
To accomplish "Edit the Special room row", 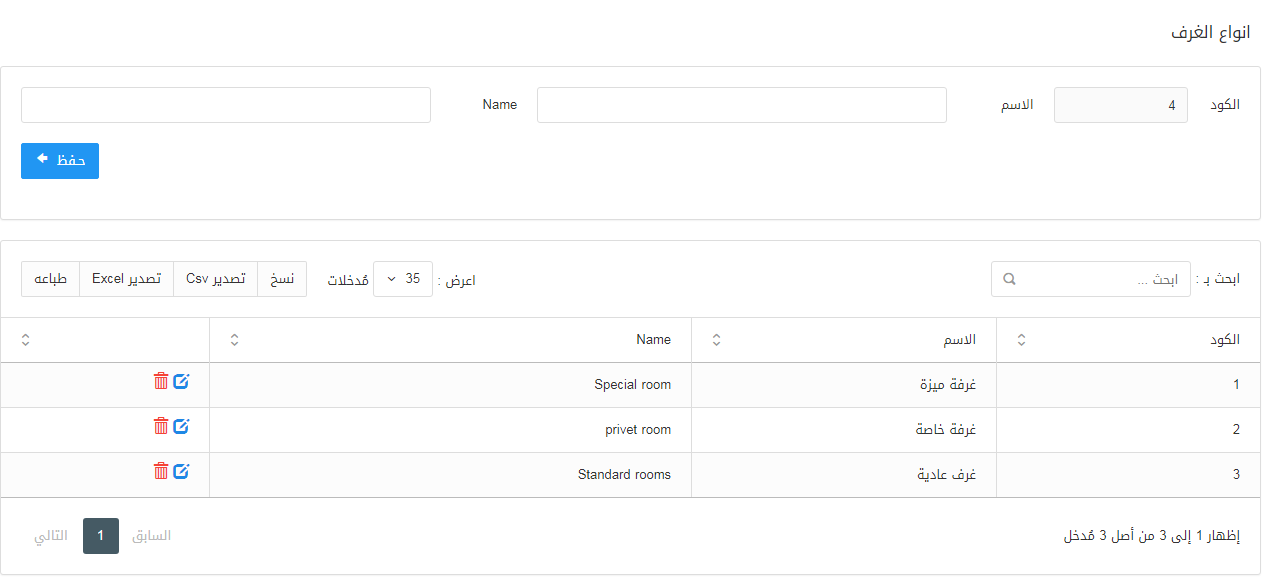I will pos(181,381).
